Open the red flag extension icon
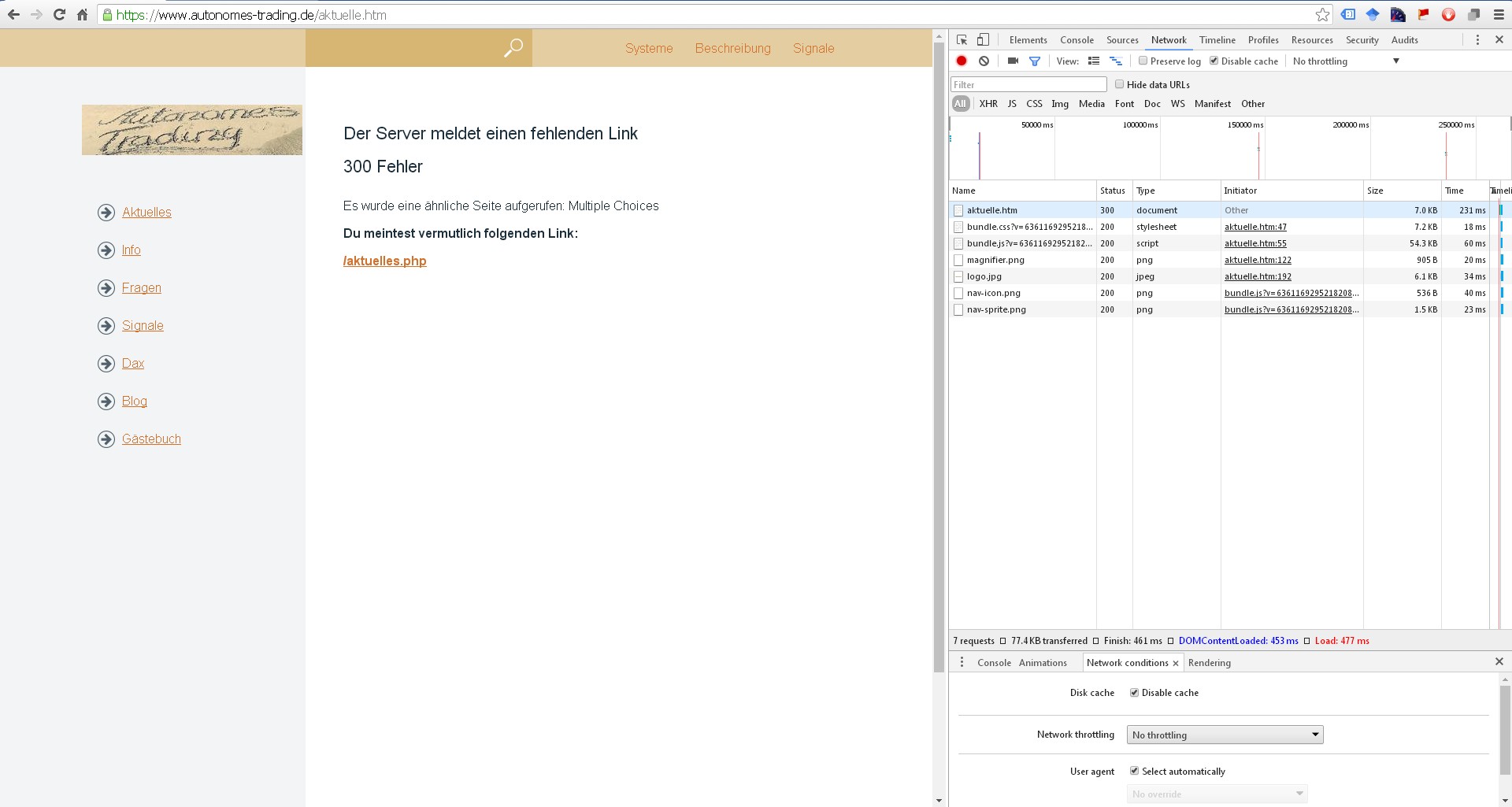The height and width of the screenshot is (807, 1512). pyautogui.click(x=1423, y=15)
